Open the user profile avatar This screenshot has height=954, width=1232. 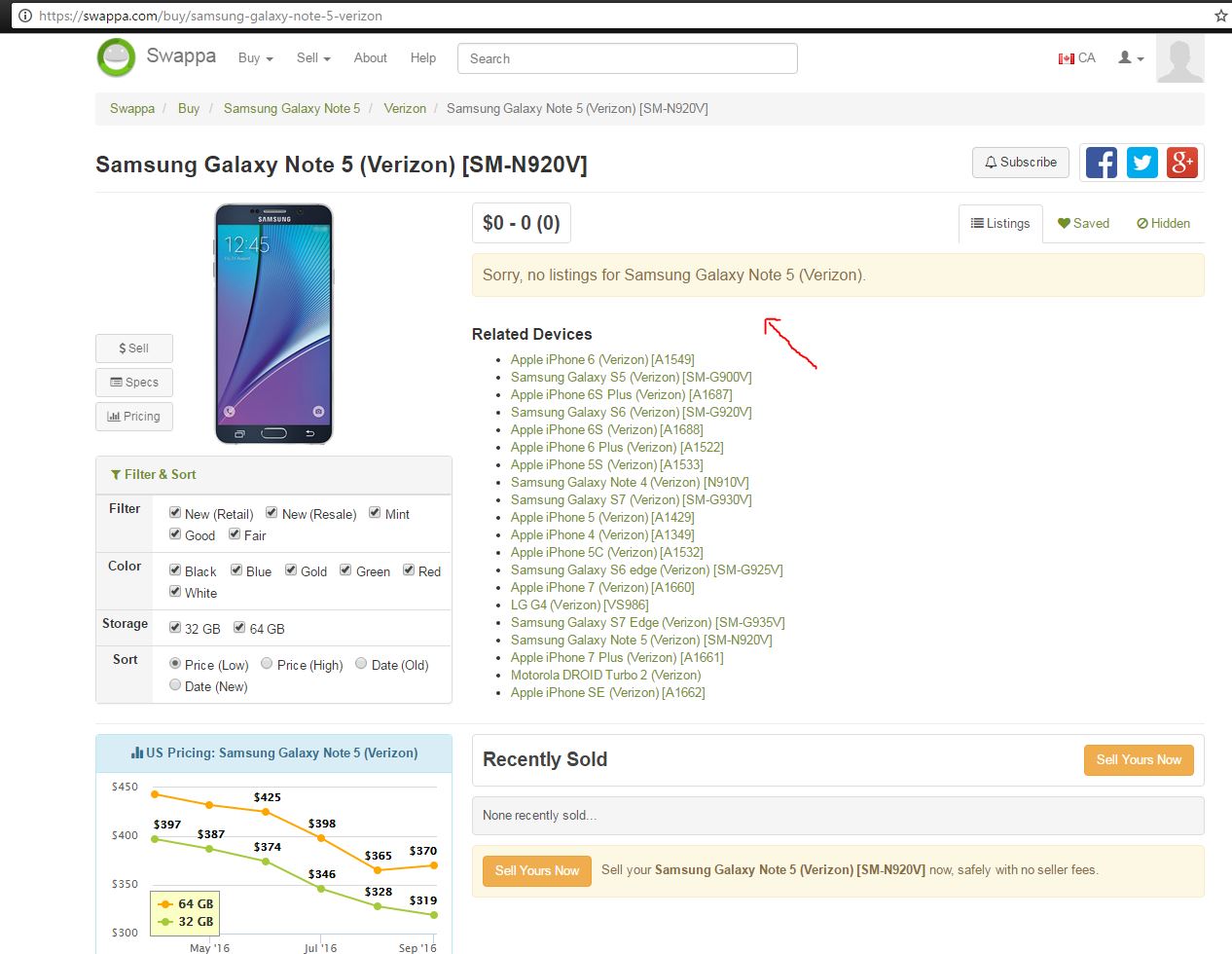[1180, 58]
